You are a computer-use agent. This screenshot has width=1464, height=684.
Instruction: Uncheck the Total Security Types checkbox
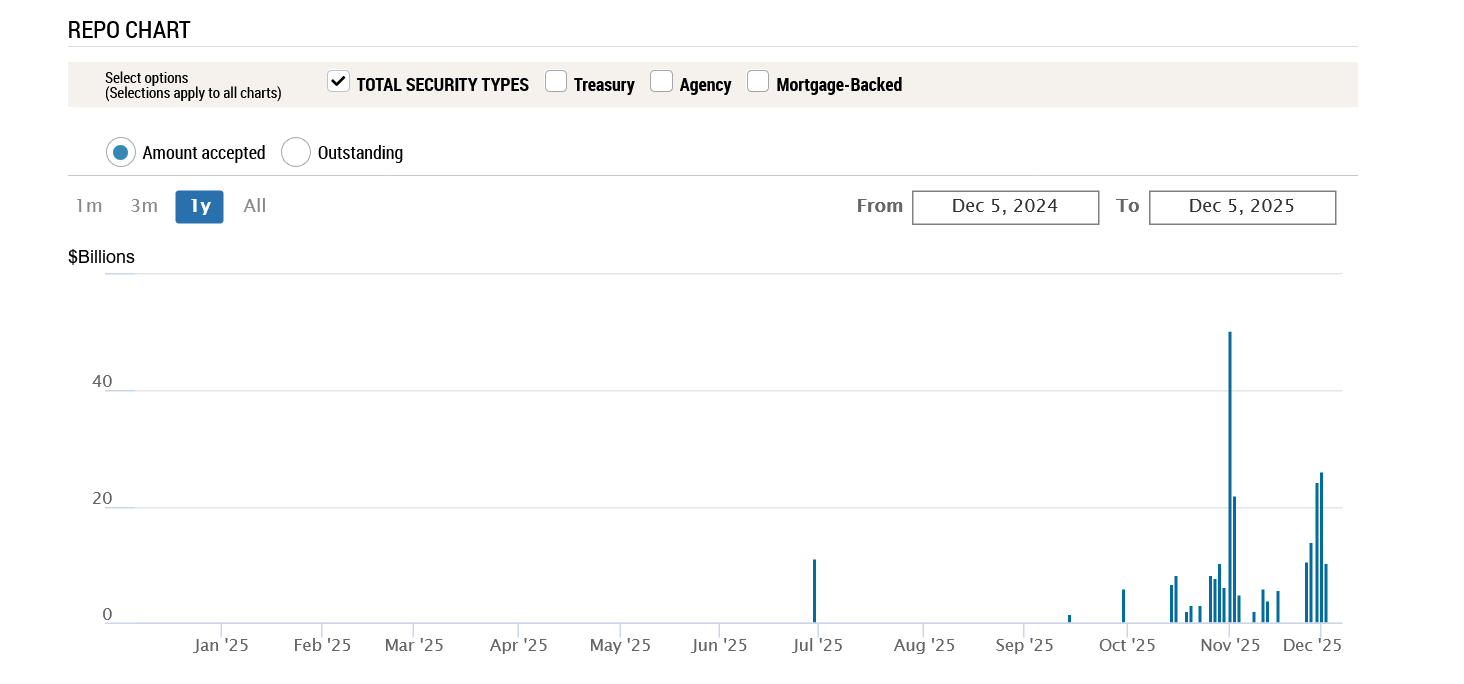tap(338, 82)
